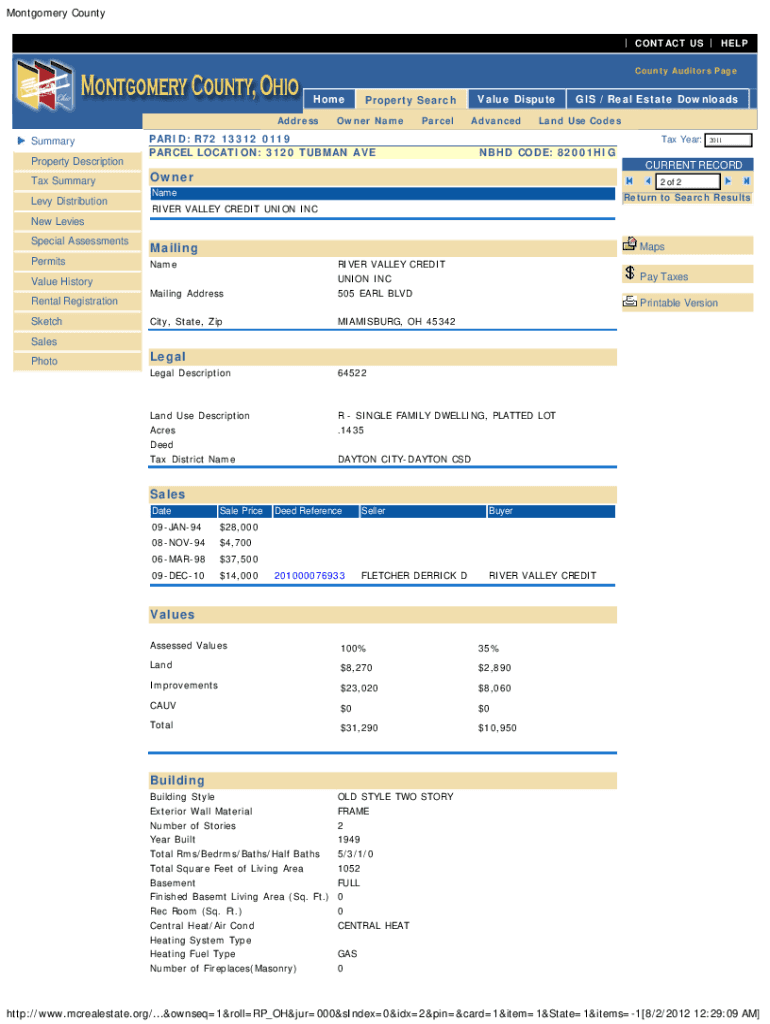Go to next record arrow
Image resolution: width=770 pixels, height=1024 pixels.
(729, 181)
